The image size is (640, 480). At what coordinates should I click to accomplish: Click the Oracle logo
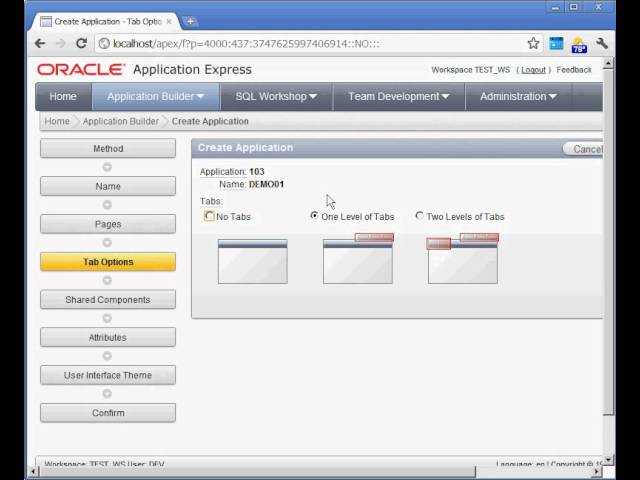click(x=81, y=69)
